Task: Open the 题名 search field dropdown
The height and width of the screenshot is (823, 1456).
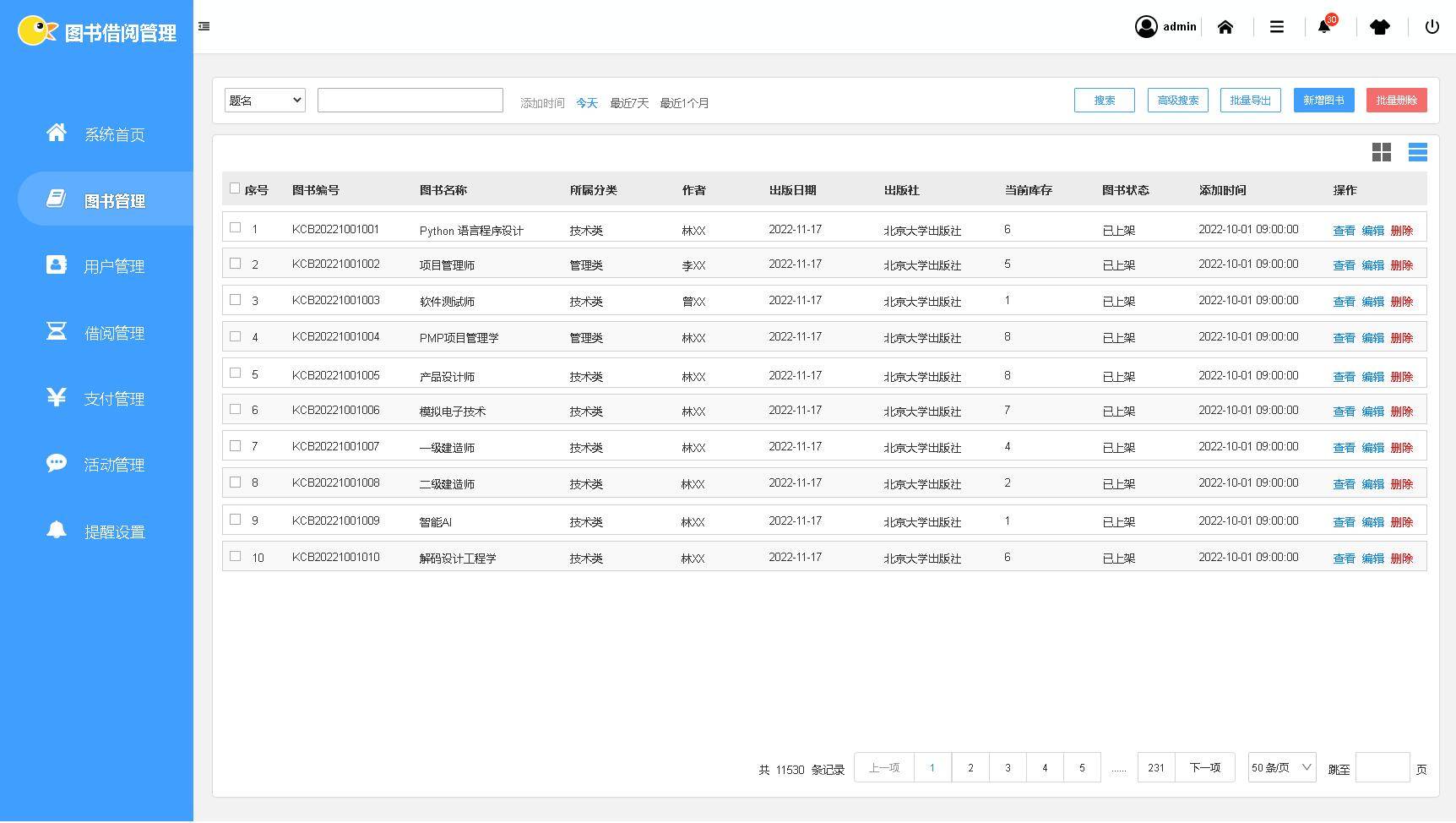Action: click(264, 101)
